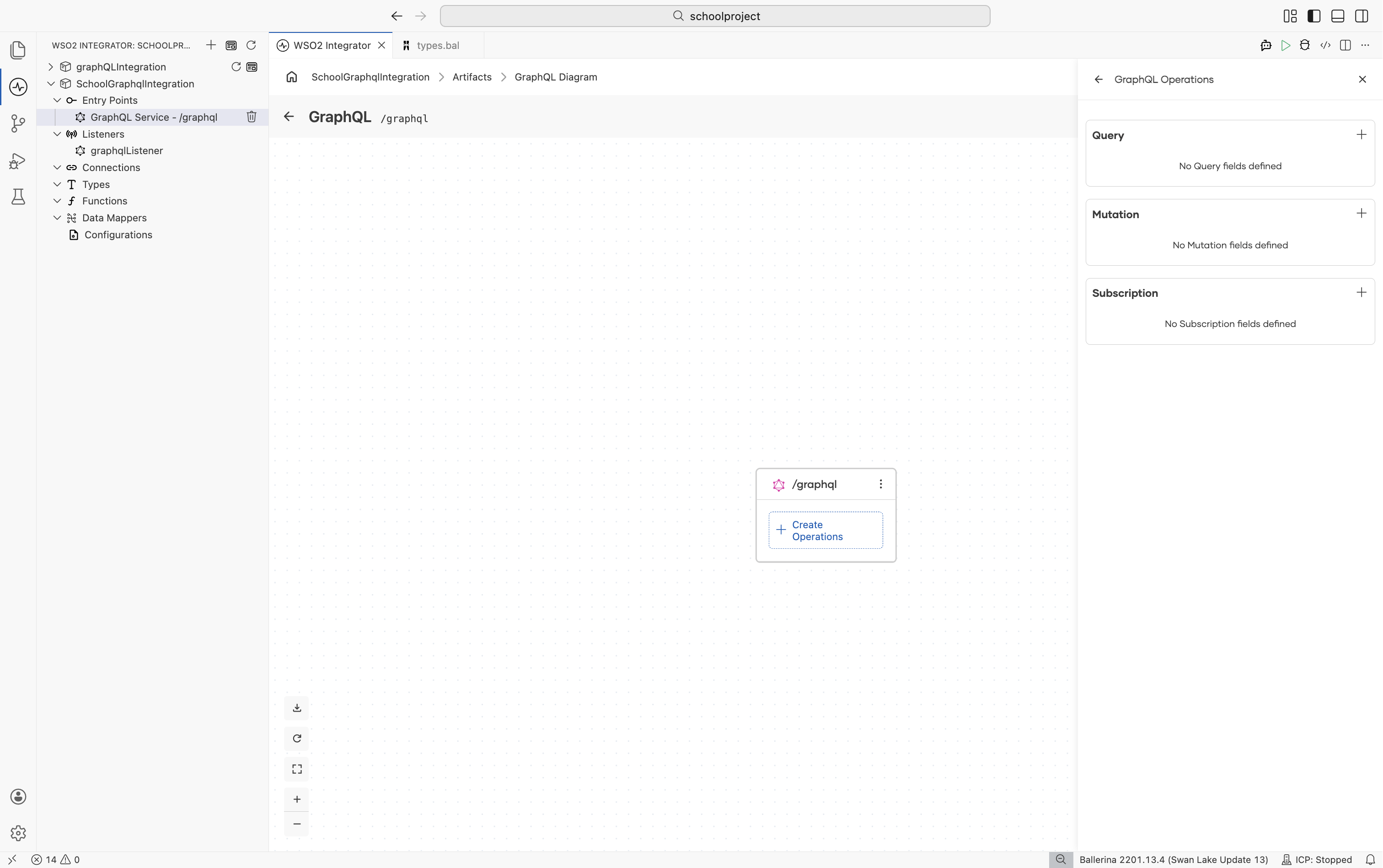1383x868 pixels.
Task: Navigate back in title bar
Action: coord(396,16)
